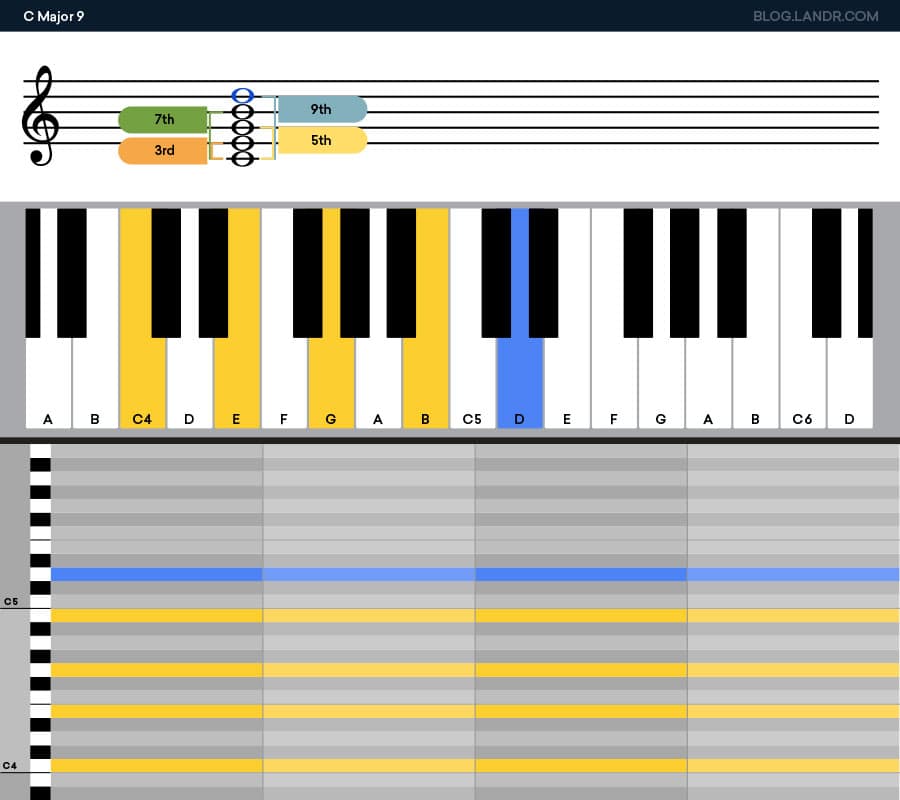The image size is (900, 800).
Task: Toggle the lowest yellow note above C4
Action: 300,763
